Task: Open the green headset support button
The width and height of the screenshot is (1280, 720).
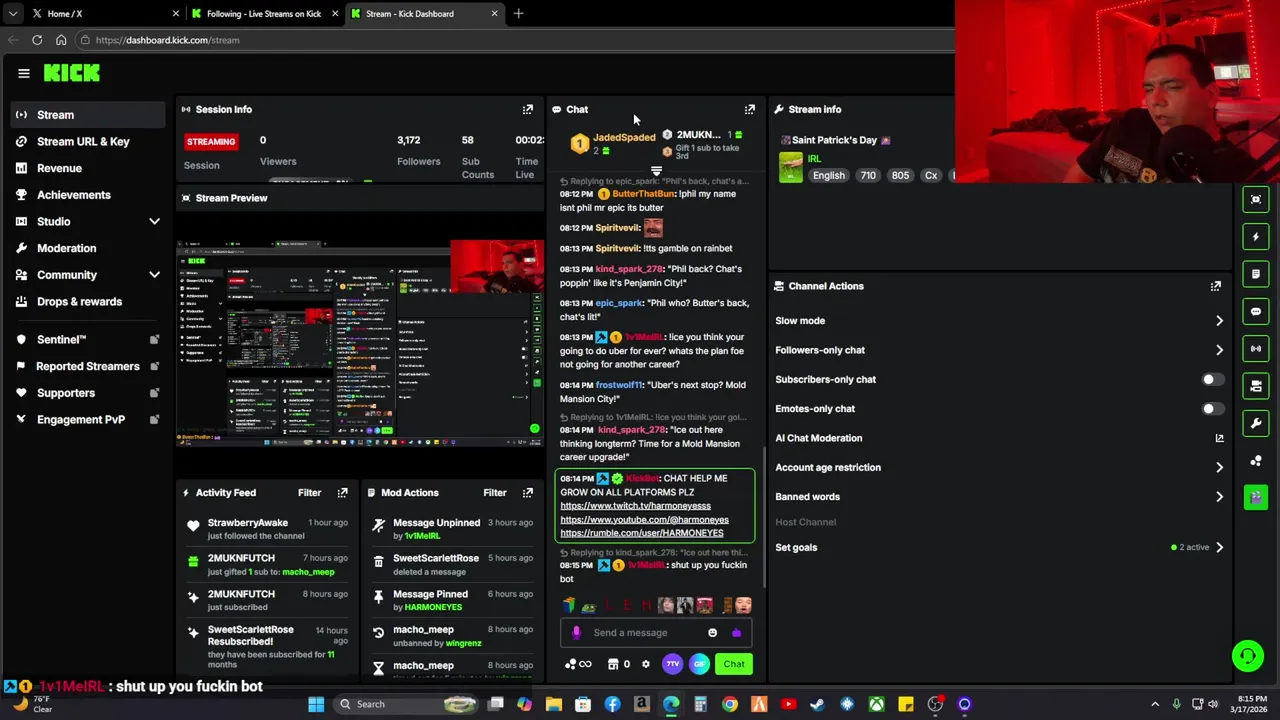Action: point(1247,656)
